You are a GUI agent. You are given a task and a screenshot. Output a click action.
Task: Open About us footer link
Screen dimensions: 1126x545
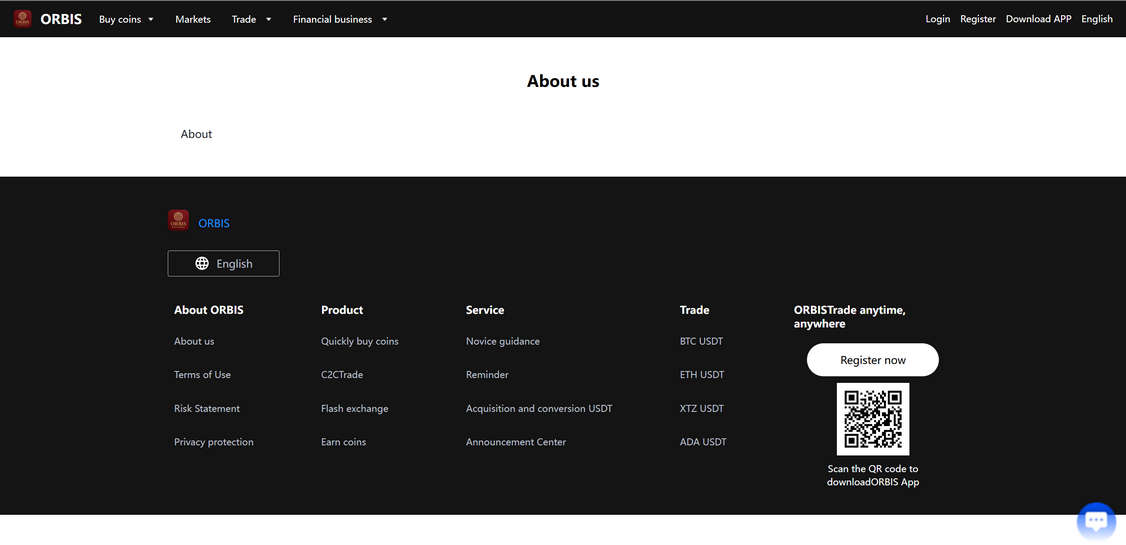[194, 341]
